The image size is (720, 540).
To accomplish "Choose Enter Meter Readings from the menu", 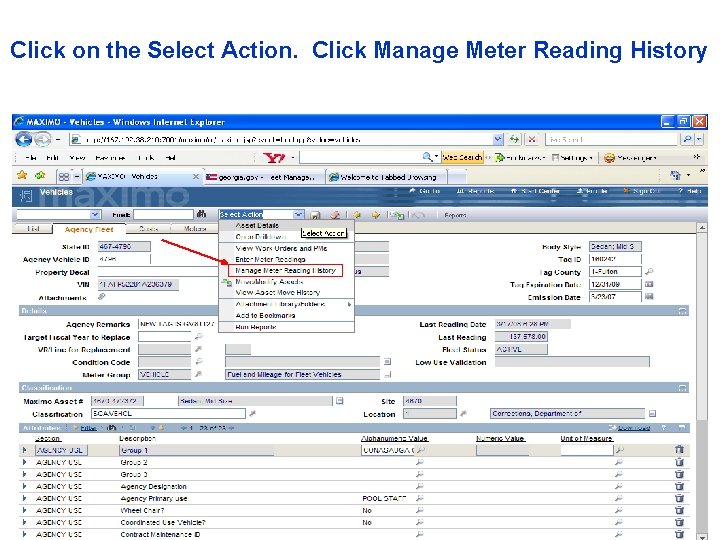I will coord(270,259).
